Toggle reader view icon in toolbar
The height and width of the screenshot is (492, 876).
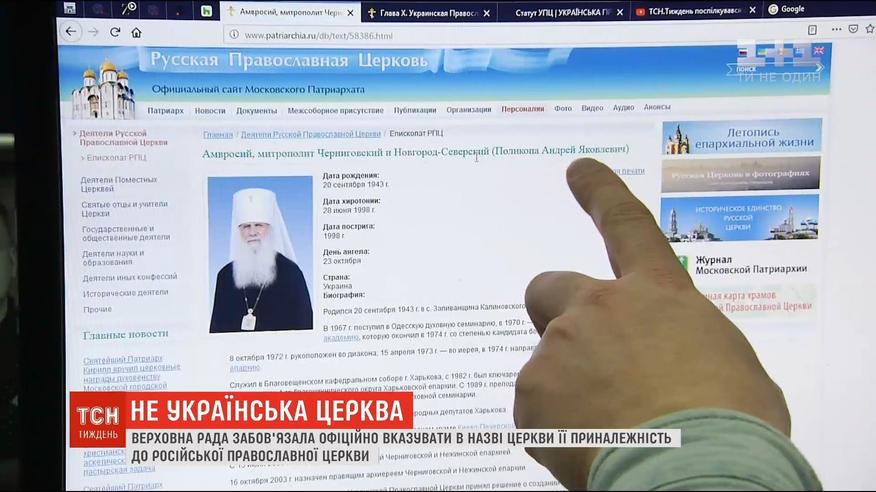[812, 30]
